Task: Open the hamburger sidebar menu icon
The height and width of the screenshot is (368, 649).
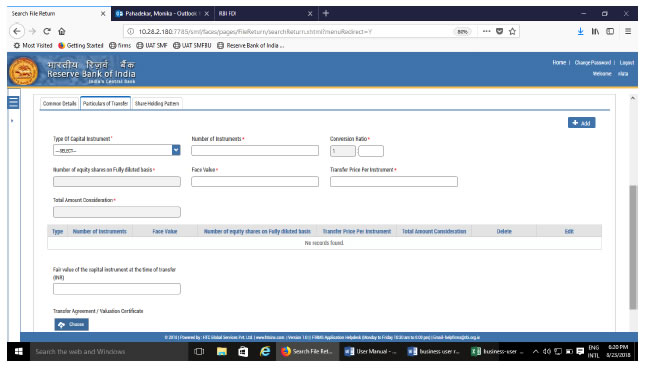Action: tap(13, 102)
